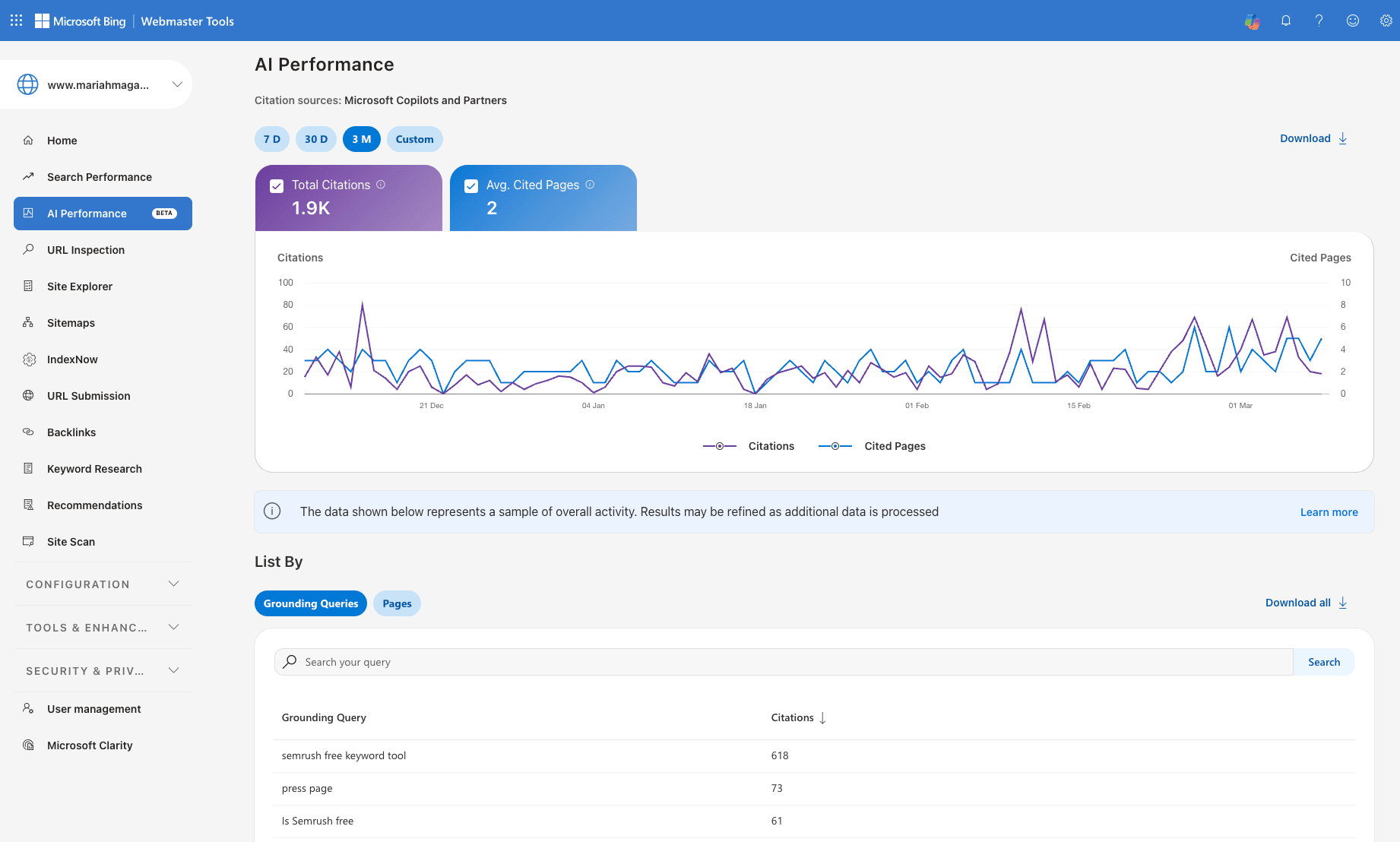Click the Total Citations info icon

pyautogui.click(x=381, y=185)
